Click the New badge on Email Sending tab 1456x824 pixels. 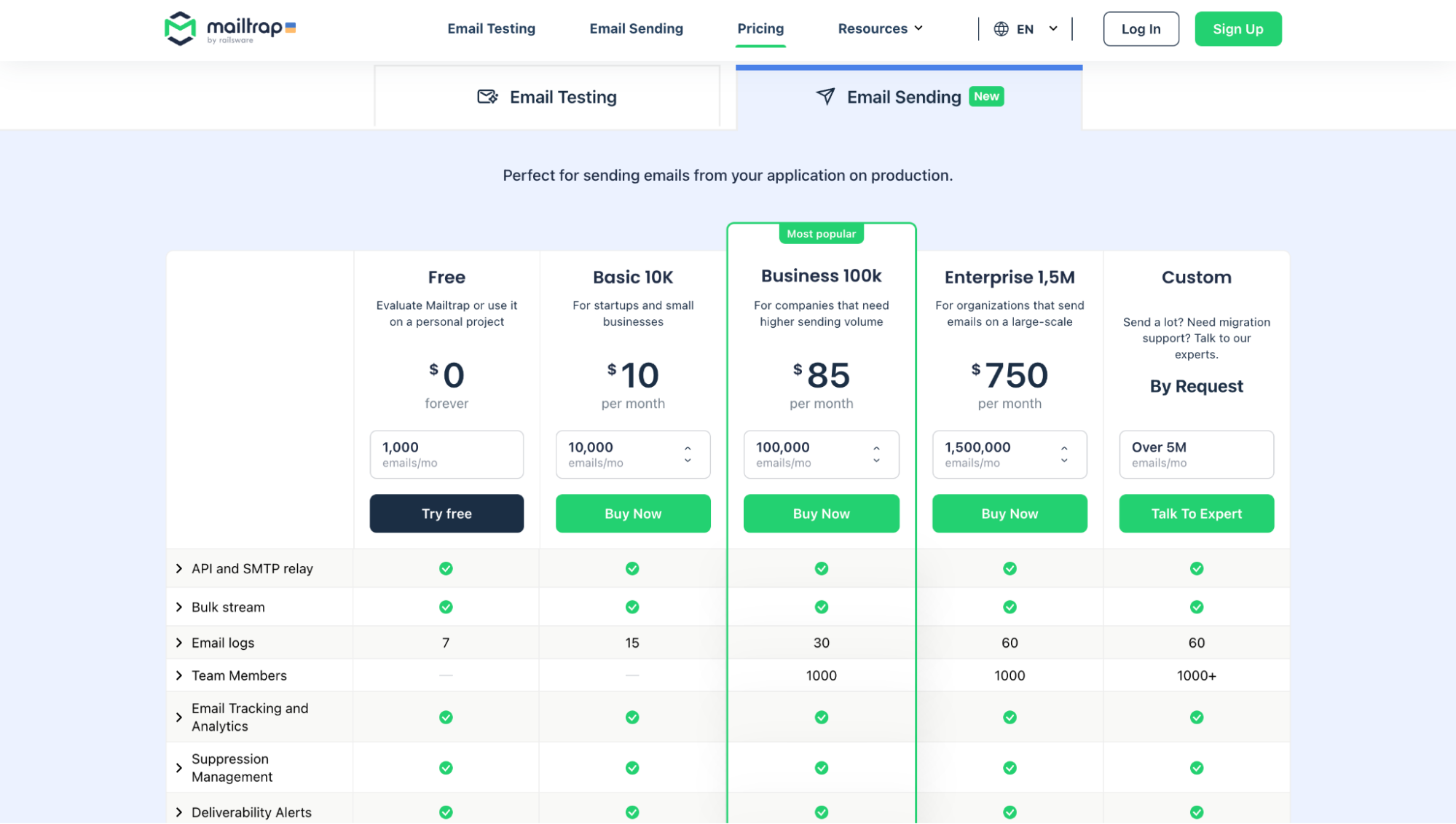click(986, 96)
